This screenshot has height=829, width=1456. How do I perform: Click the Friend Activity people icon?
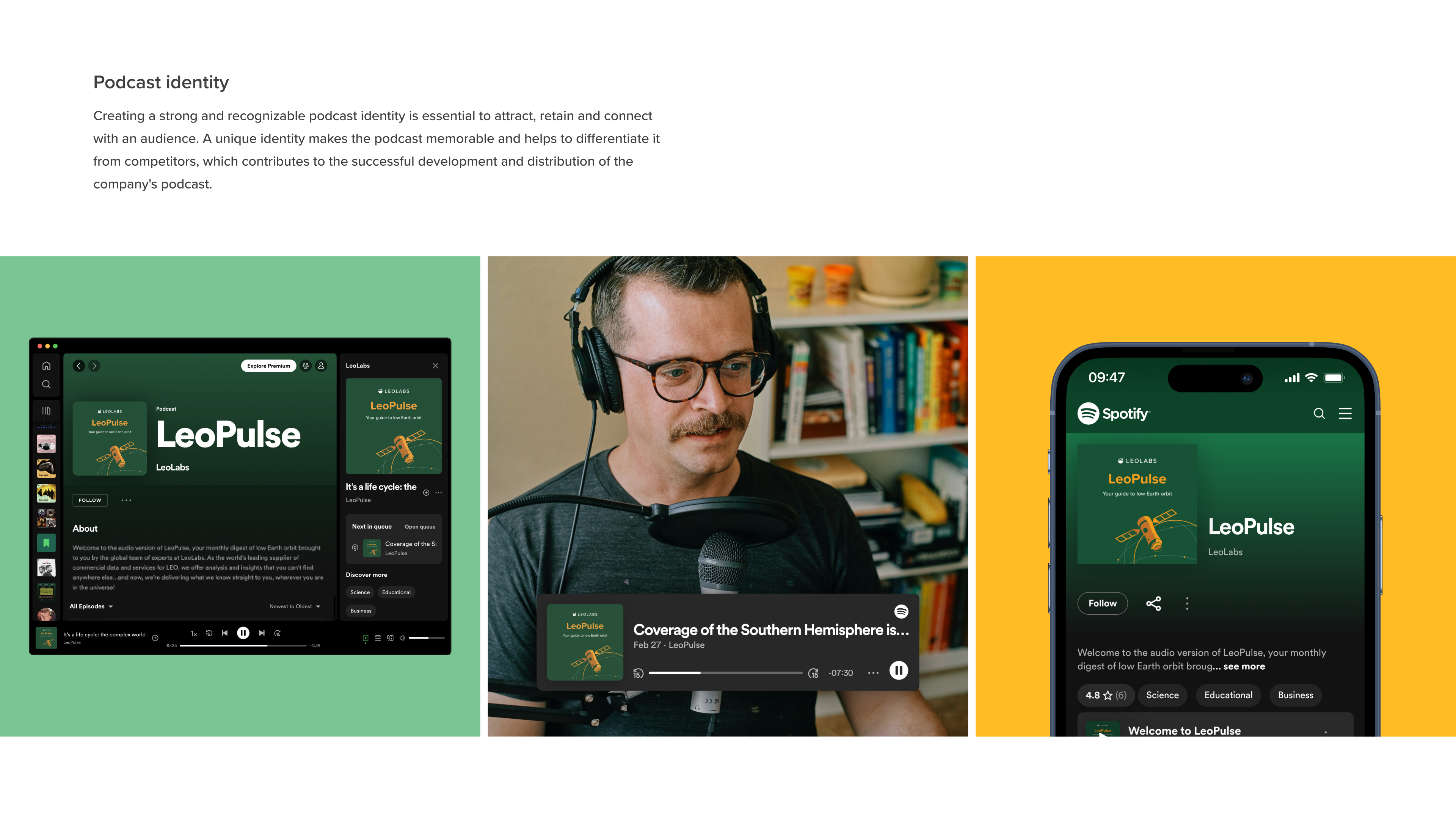[306, 366]
